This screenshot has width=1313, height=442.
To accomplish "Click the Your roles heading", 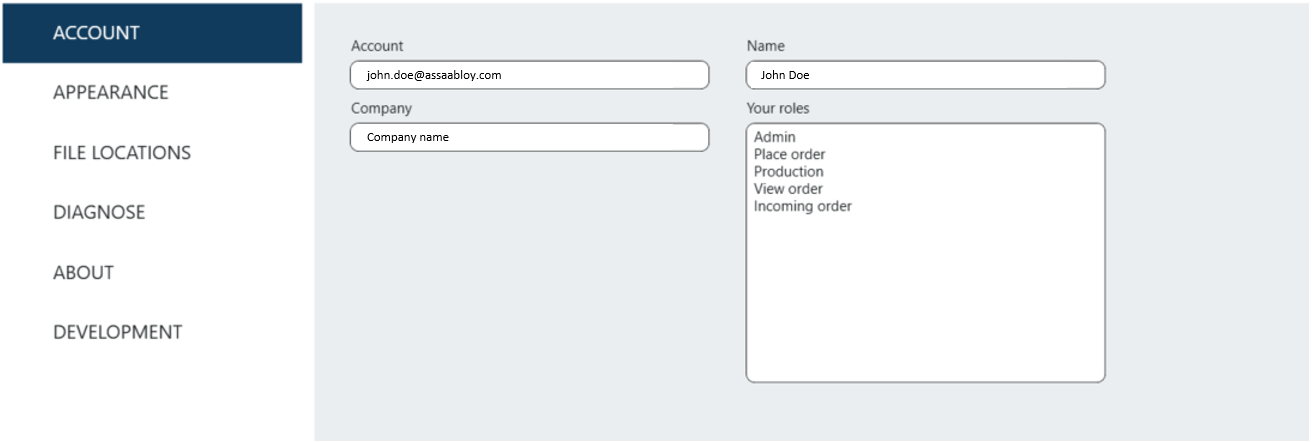I will [x=778, y=108].
